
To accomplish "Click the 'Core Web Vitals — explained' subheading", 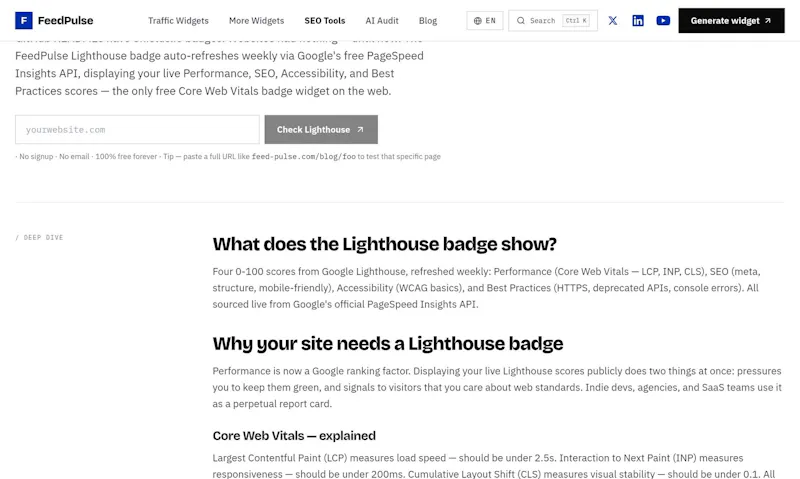I will tap(294, 436).
